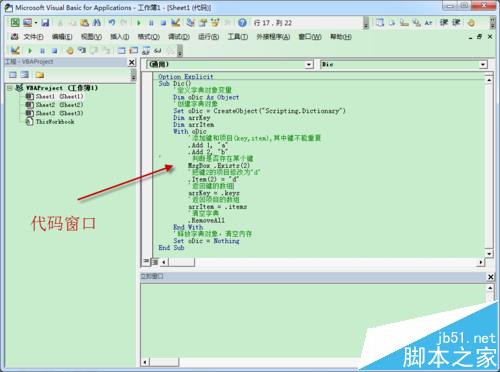Click the Quick Watch glasses icon
Screen dimensions: 500x372
point(158,51)
